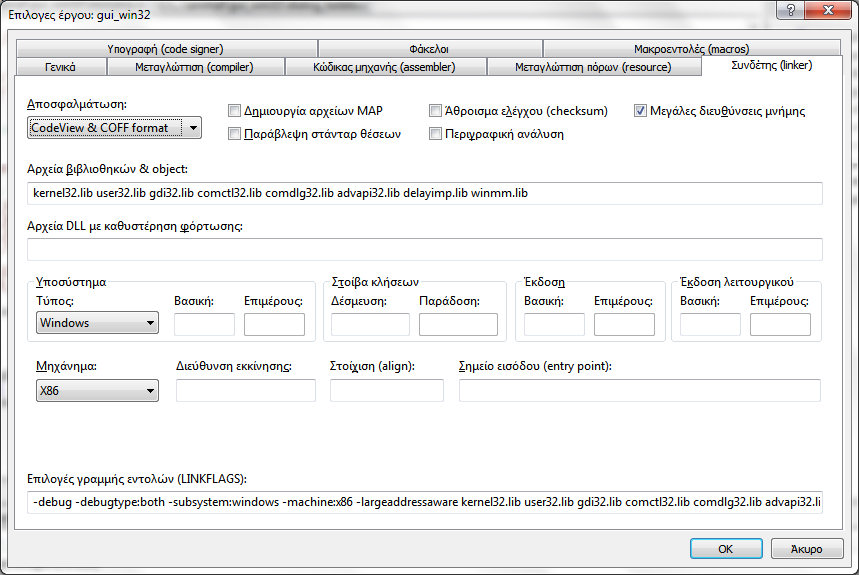
Task: Switch to Υπογραφή (code signer) tab
Action: (x=167, y=49)
